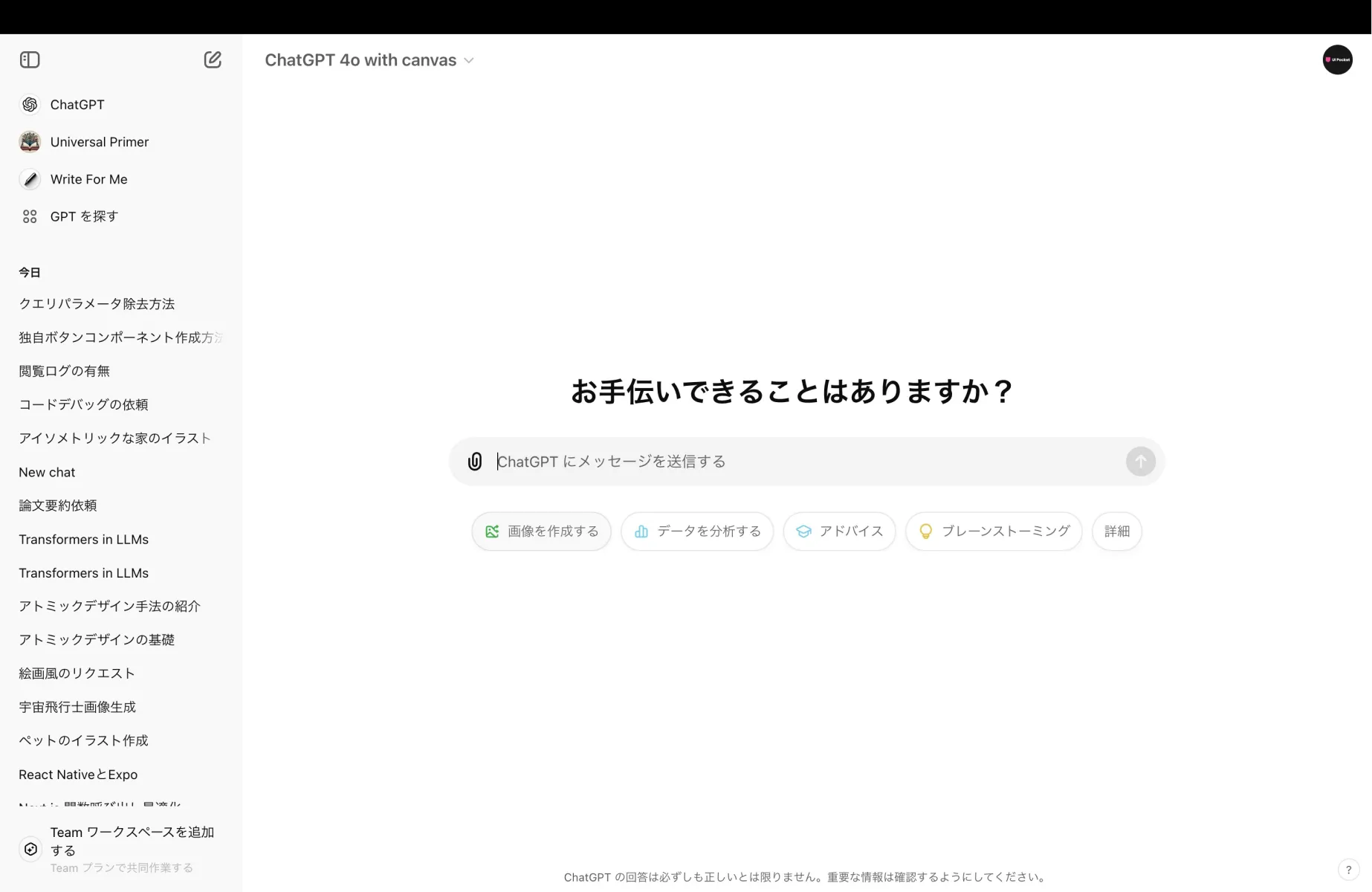Open the Transformers in LLMs chat

(x=83, y=539)
